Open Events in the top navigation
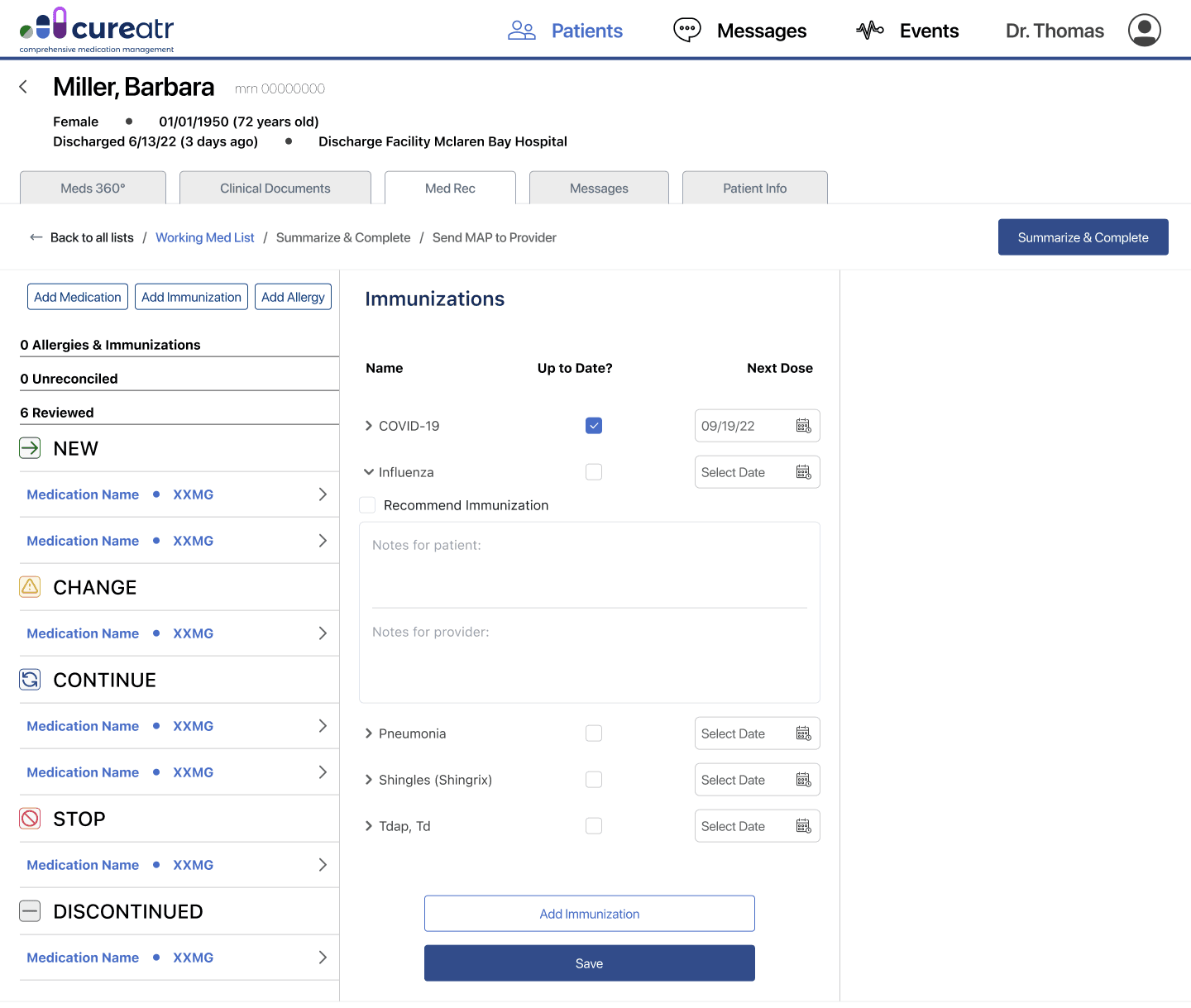The width and height of the screenshot is (1191, 1008). coord(930,31)
